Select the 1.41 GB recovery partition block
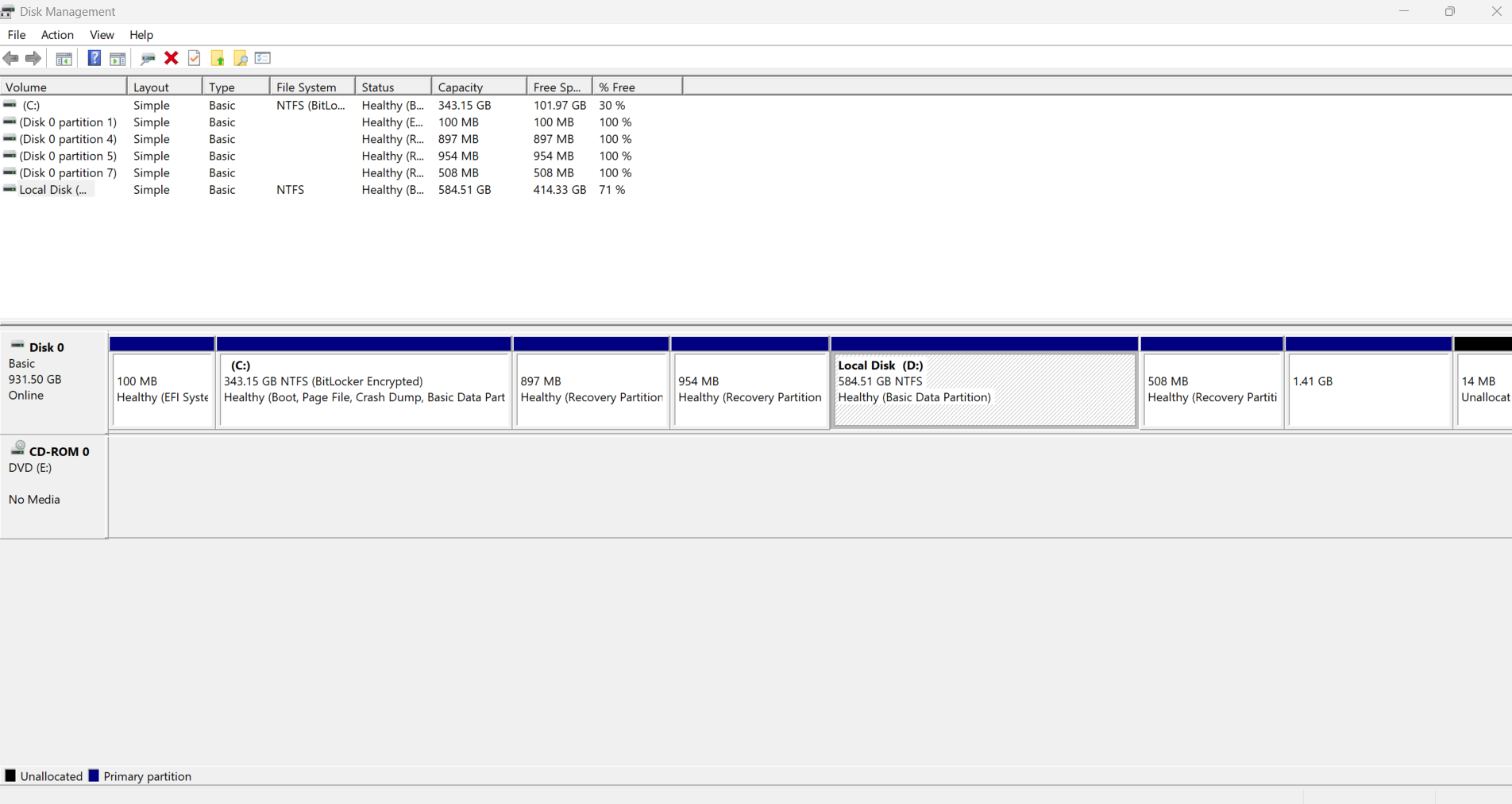1512x804 pixels. click(1369, 389)
